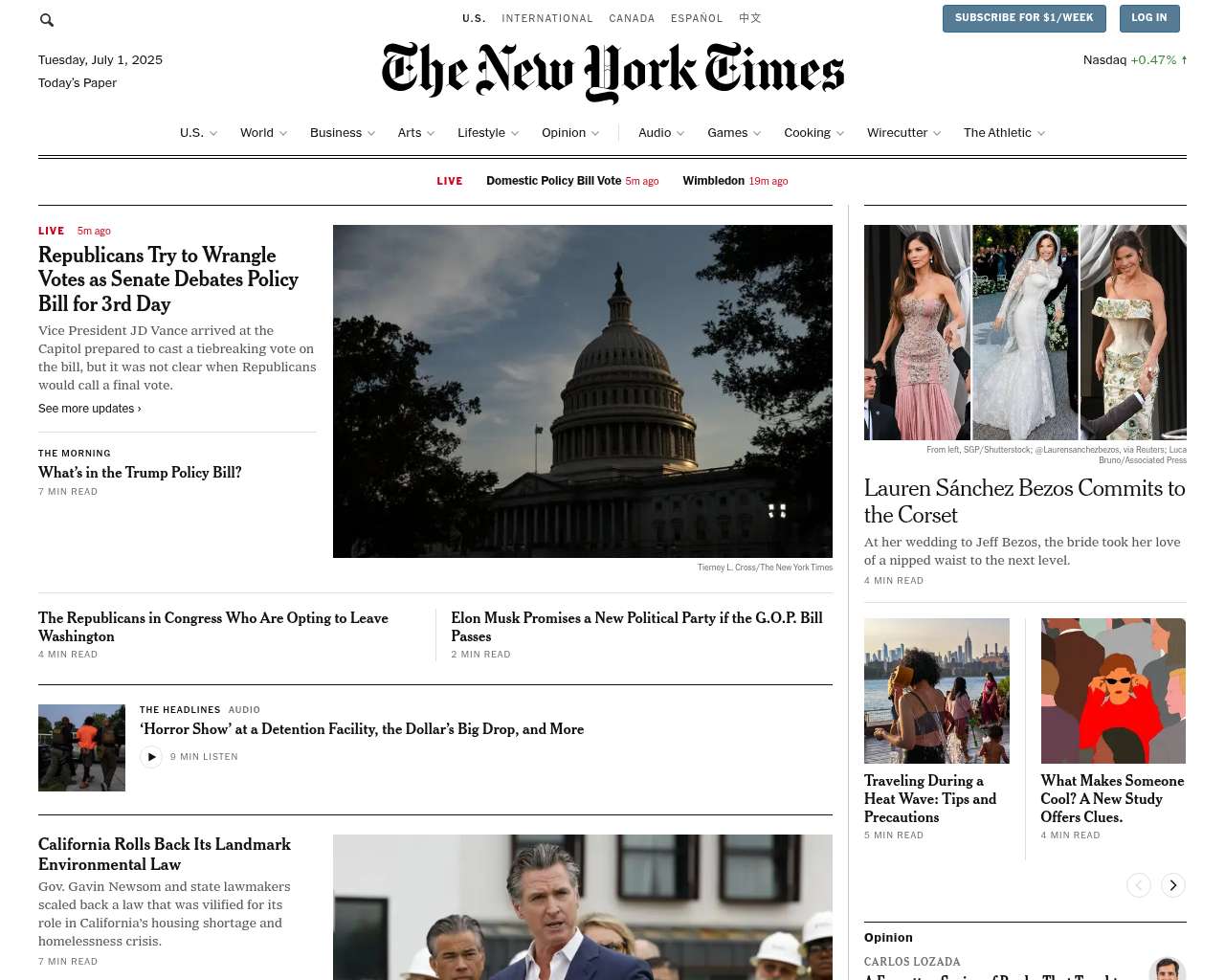Open See more updates link
Image resolution: width=1225 pixels, height=980 pixels.
(90, 409)
